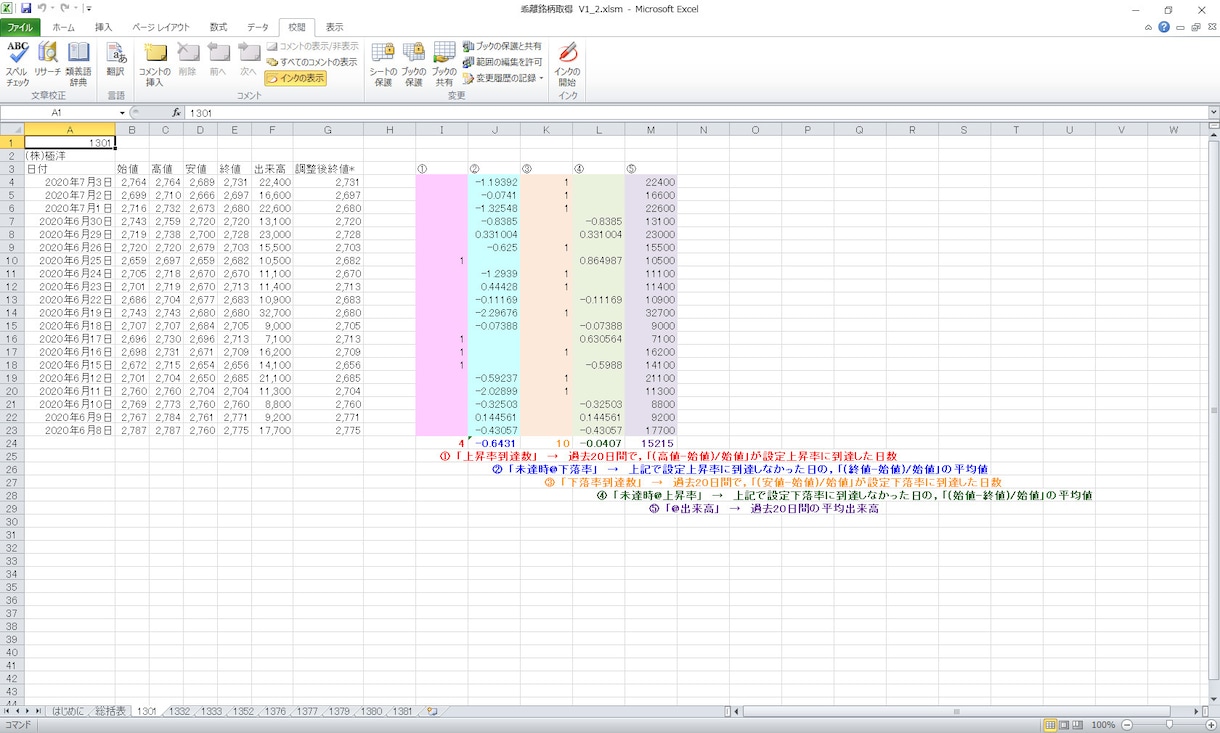Screen dimensions: 1220x733
Task: Save the workbook from the quick access toolbar
Action: [x=26, y=8]
